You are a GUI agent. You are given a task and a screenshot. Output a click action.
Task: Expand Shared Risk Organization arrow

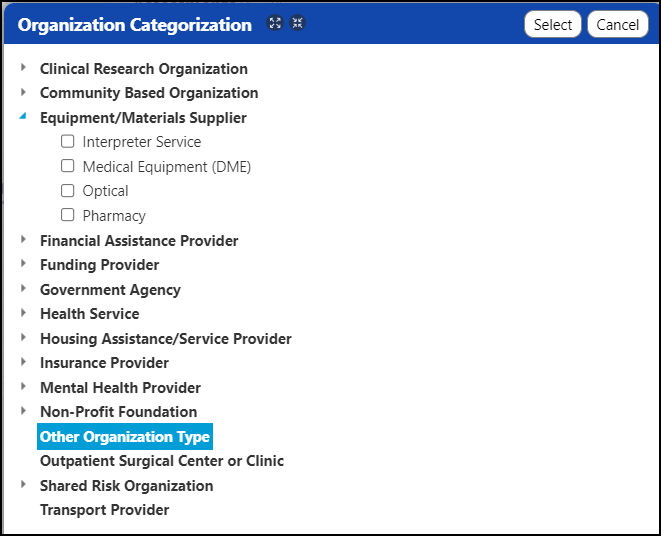click(23, 485)
